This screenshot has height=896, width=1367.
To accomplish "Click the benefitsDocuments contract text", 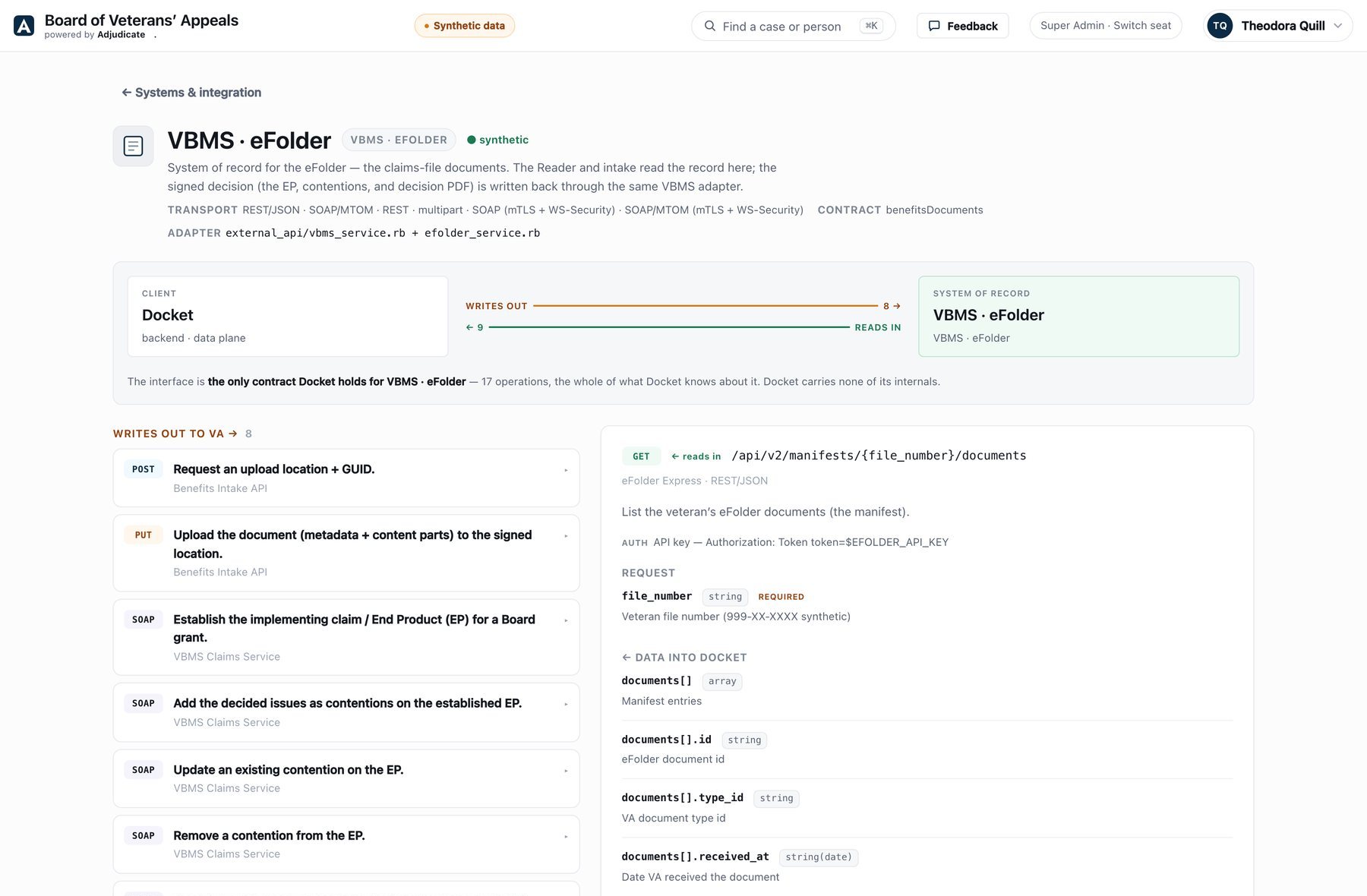I will (x=934, y=210).
